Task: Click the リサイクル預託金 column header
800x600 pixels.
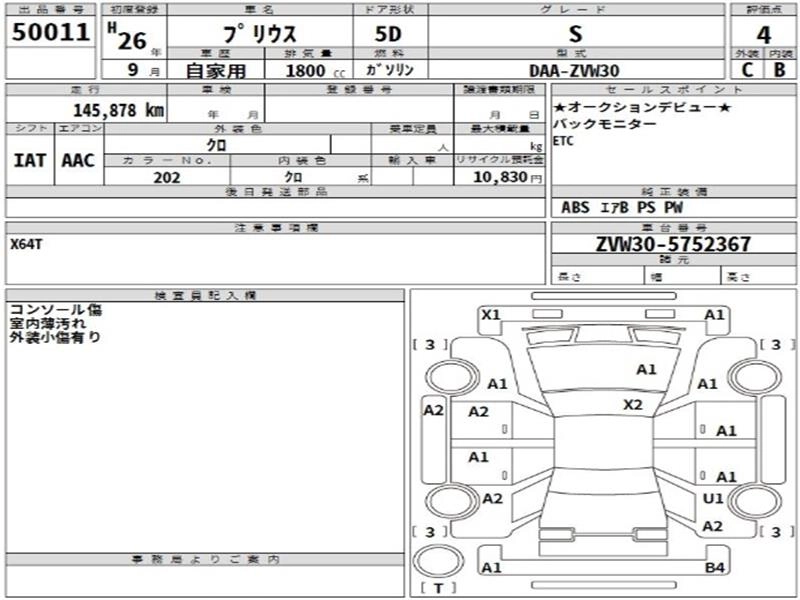Action: click(499, 160)
